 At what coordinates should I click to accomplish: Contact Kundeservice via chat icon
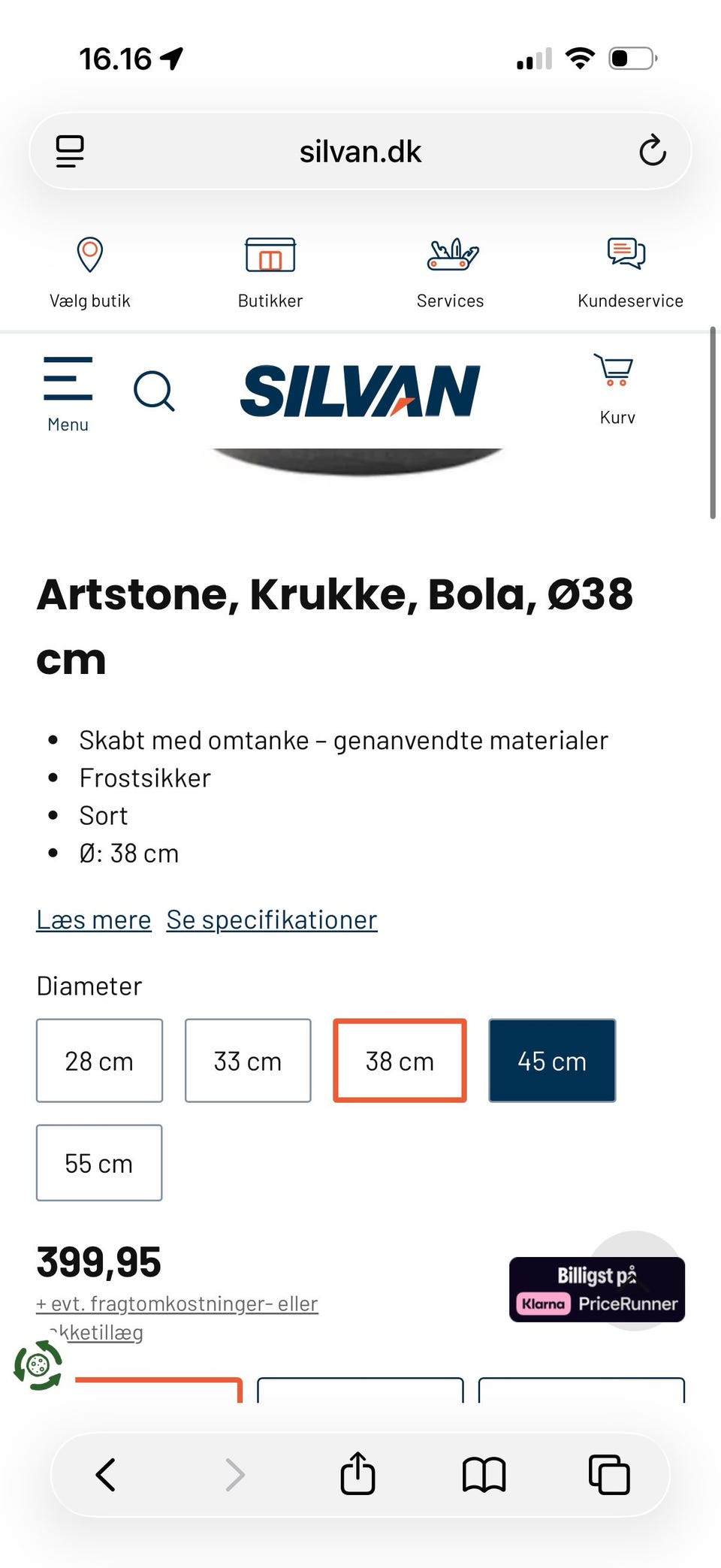(626, 255)
